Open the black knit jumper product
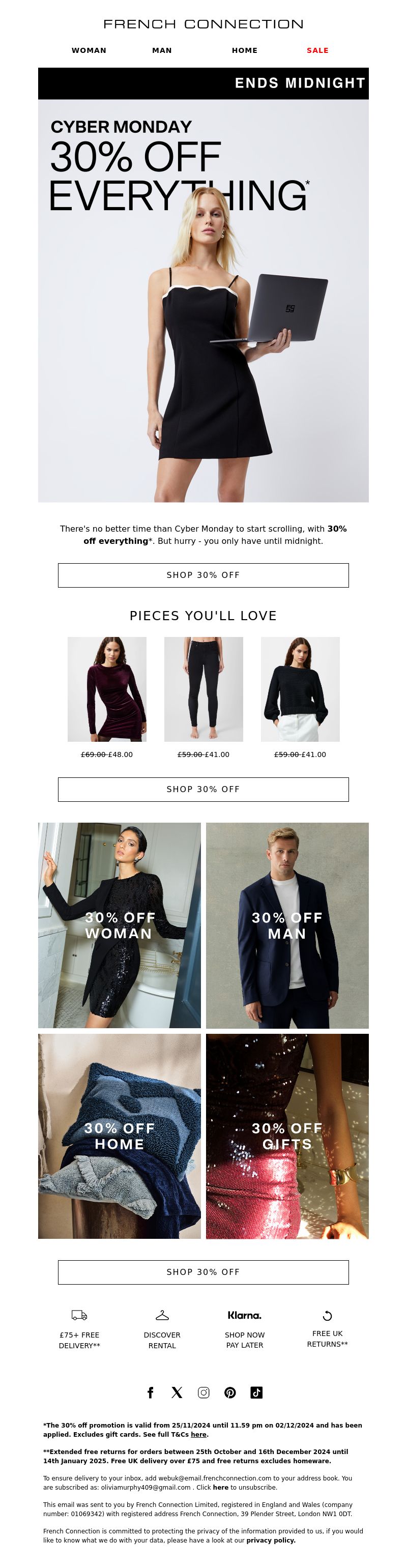The image size is (407, 1568). click(x=300, y=689)
